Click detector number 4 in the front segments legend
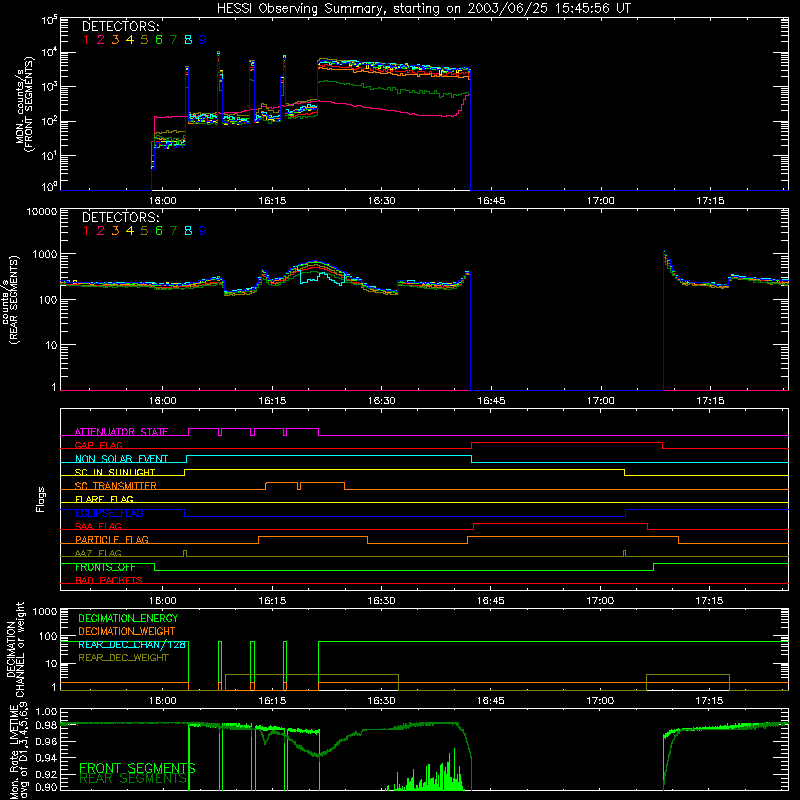800x800 pixels. [x=130, y=40]
